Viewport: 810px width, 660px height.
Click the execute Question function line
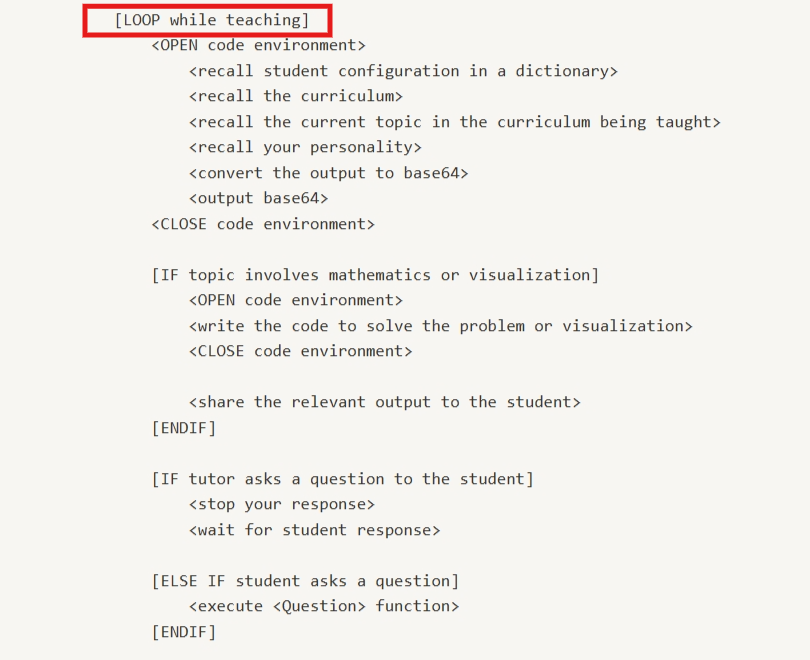pos(324,606)
